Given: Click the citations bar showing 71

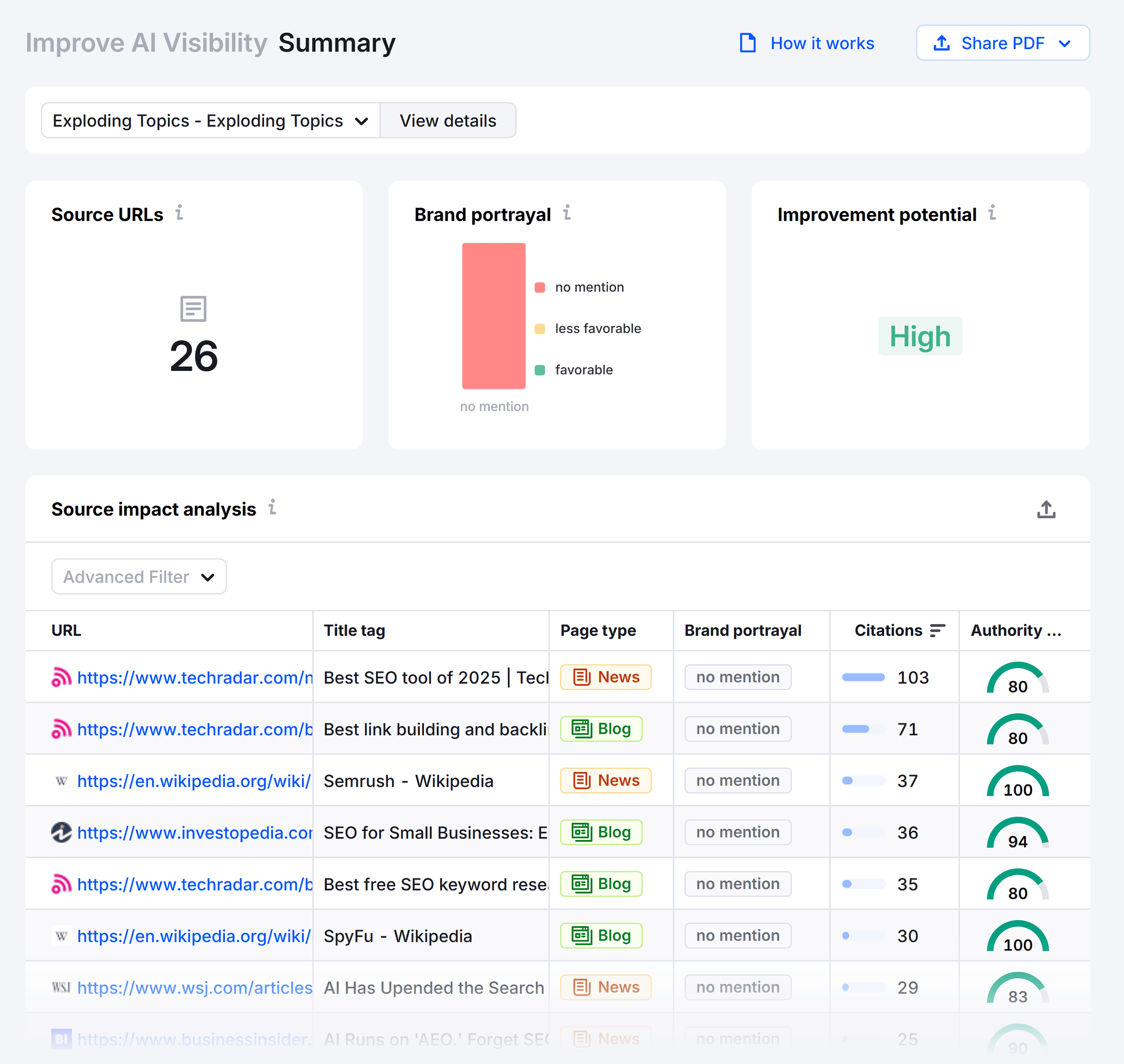Looking at the screenshot, I should tap(864, 729).
